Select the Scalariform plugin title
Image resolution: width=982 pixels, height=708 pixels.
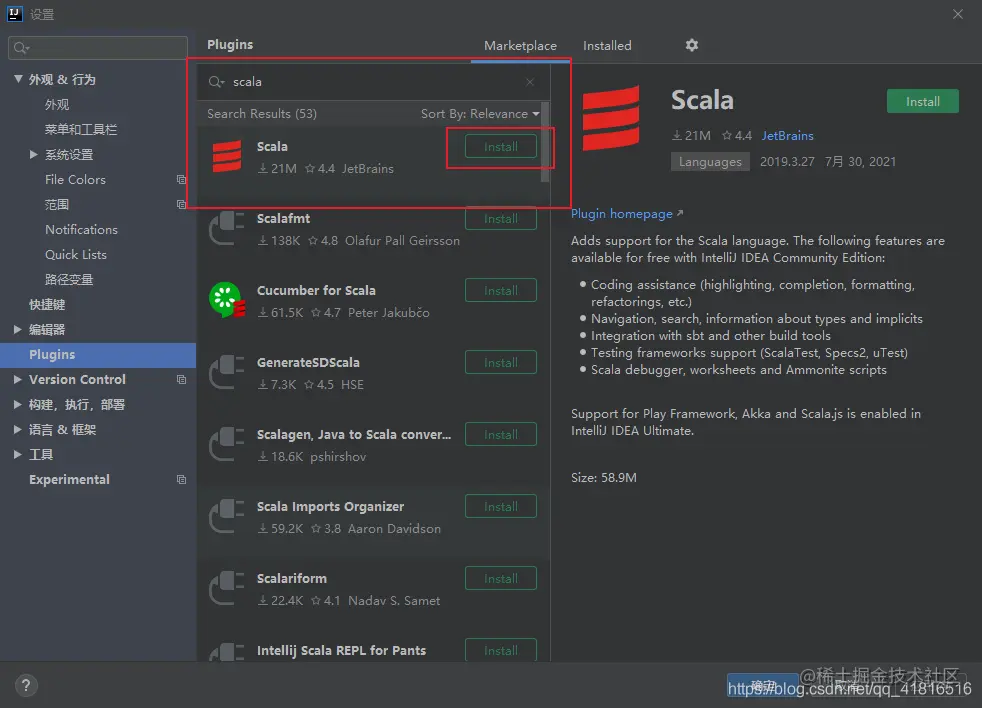(292, 579)
